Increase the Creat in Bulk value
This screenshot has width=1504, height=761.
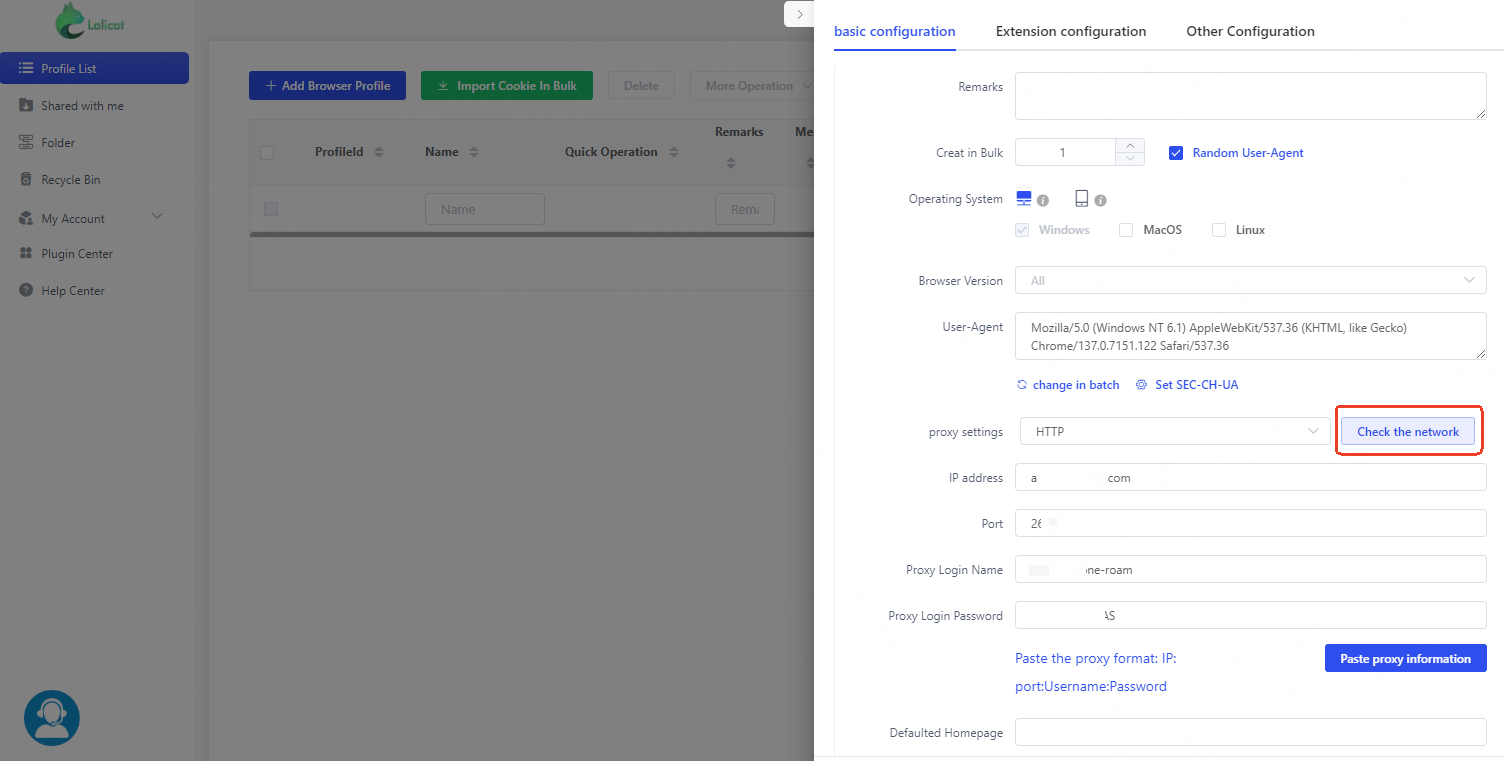tap(1130, 146)
